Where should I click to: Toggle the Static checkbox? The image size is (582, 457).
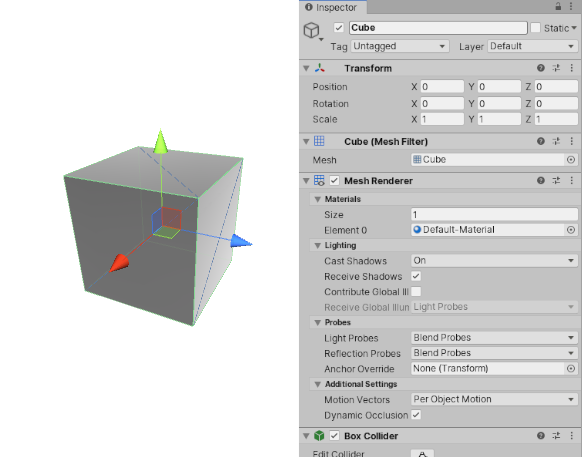535,28
